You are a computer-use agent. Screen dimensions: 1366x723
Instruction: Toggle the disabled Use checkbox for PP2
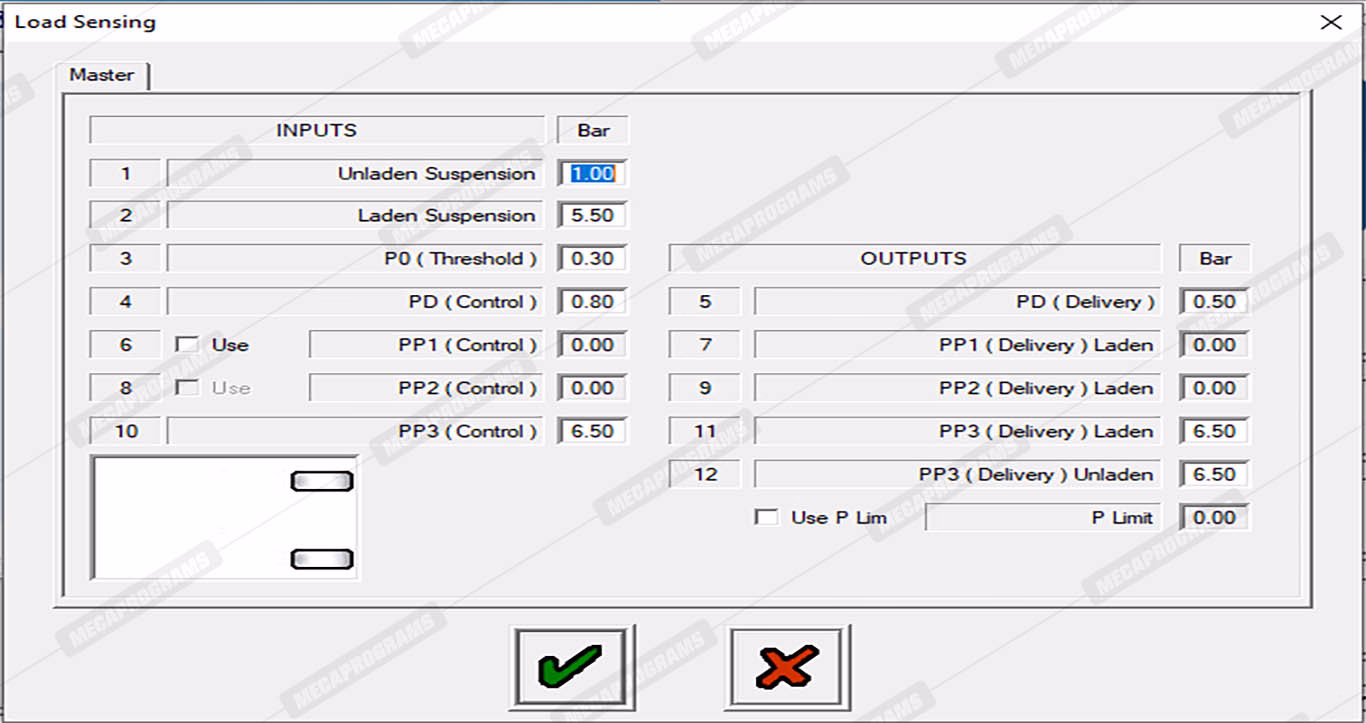187,388
